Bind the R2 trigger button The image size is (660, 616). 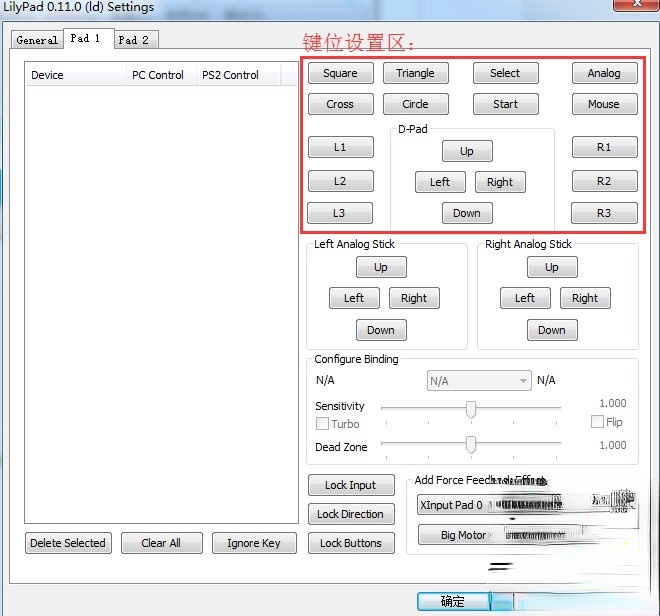(x=604, y=181)
